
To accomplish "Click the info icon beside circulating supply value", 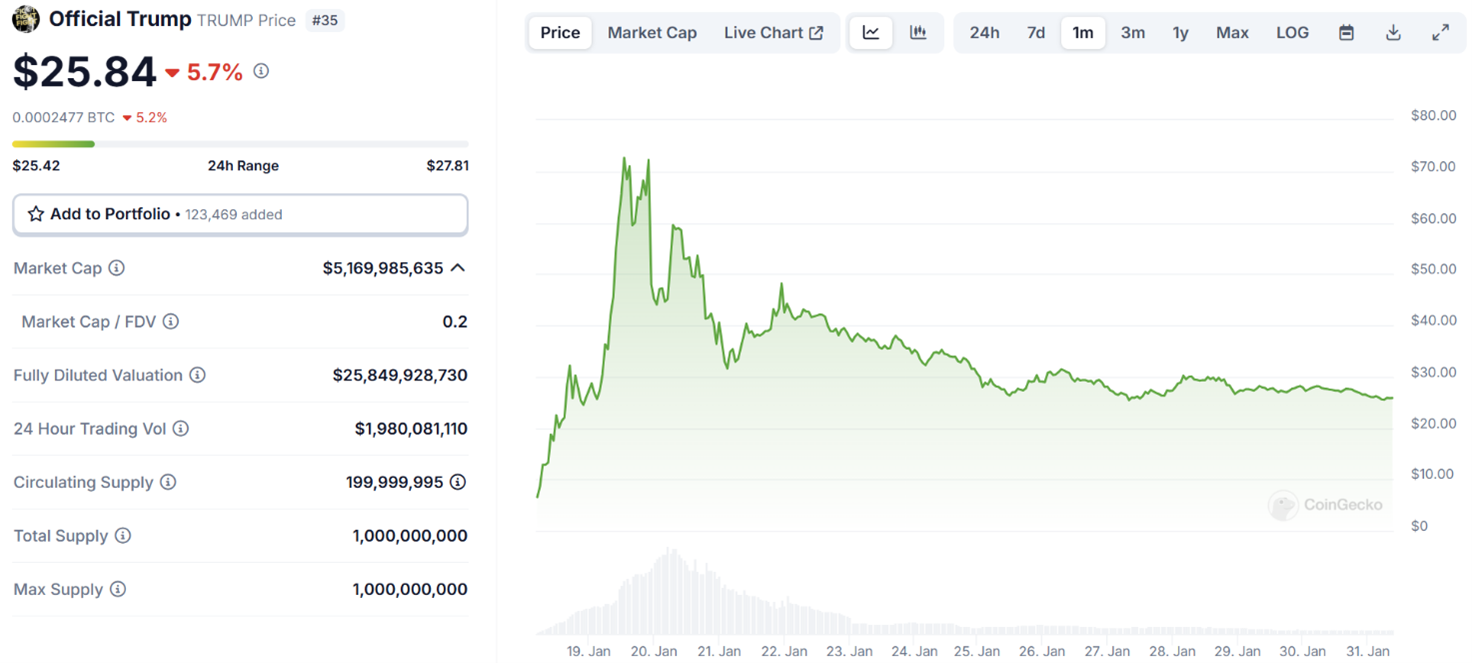I will 458,482.
